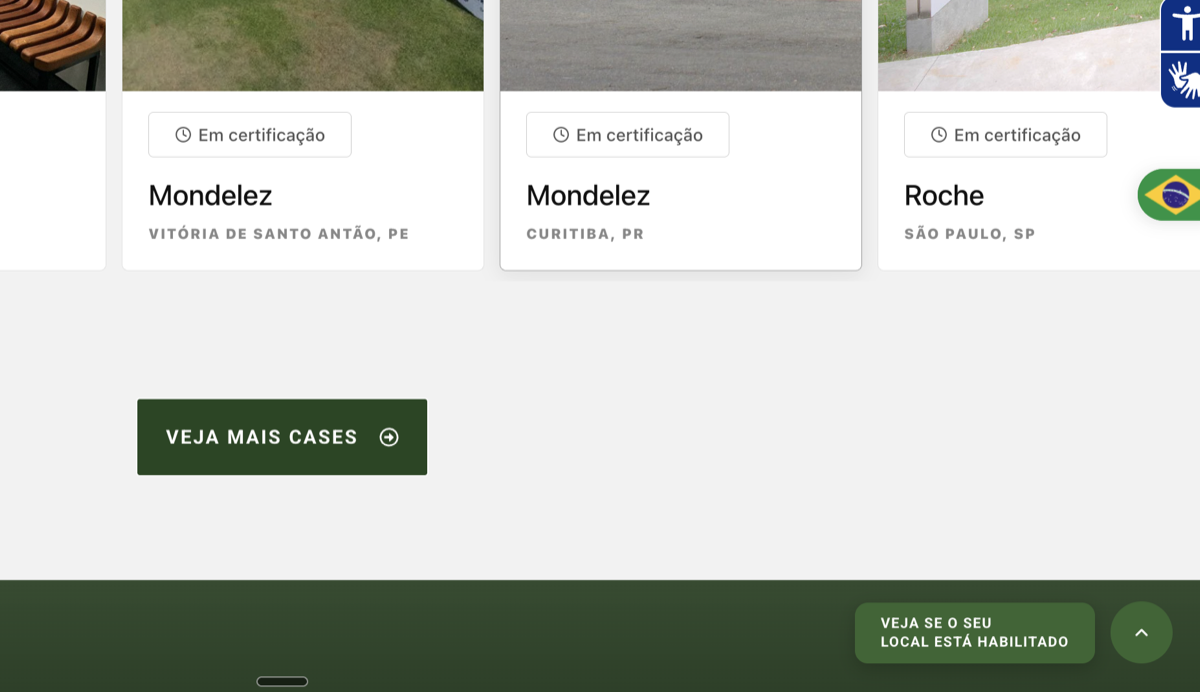This screenshot has height=692, width=1200.
Task: Click Em certificação badge on Curitiba Mondelez card
Action: (x=628, y=135)
